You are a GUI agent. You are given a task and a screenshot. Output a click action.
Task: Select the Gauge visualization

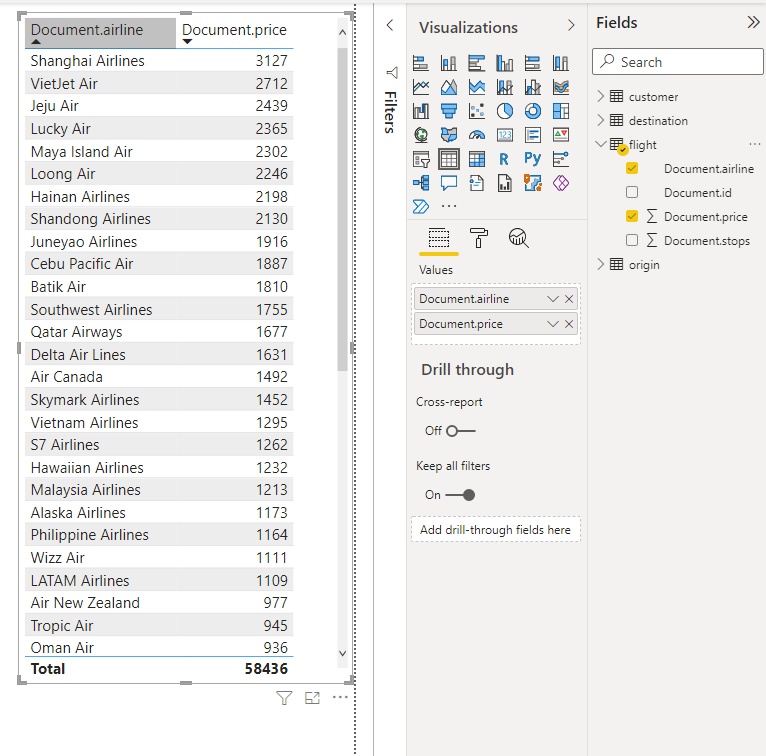[477, 135]
